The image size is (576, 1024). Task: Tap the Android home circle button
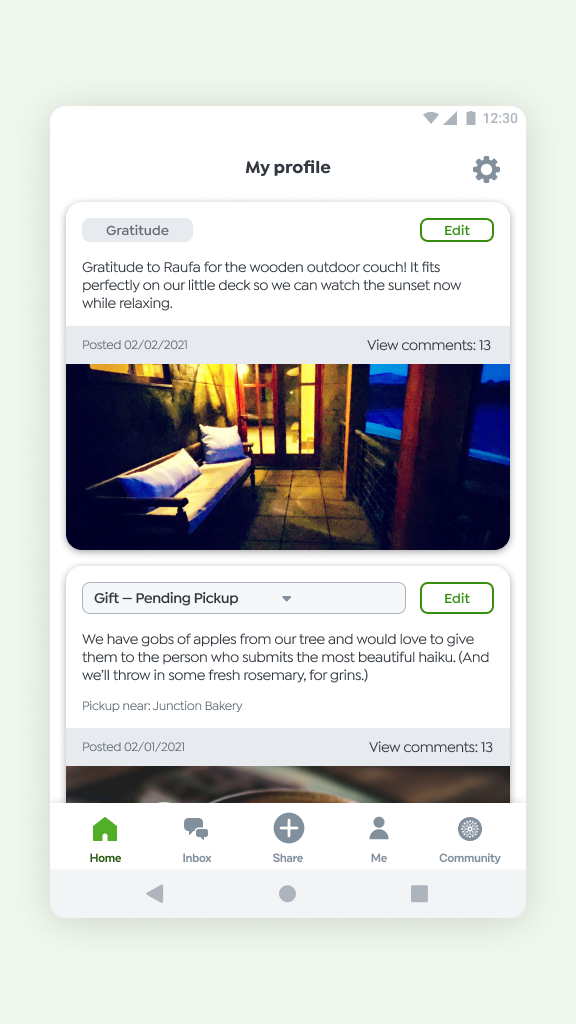tap(287, 893)
